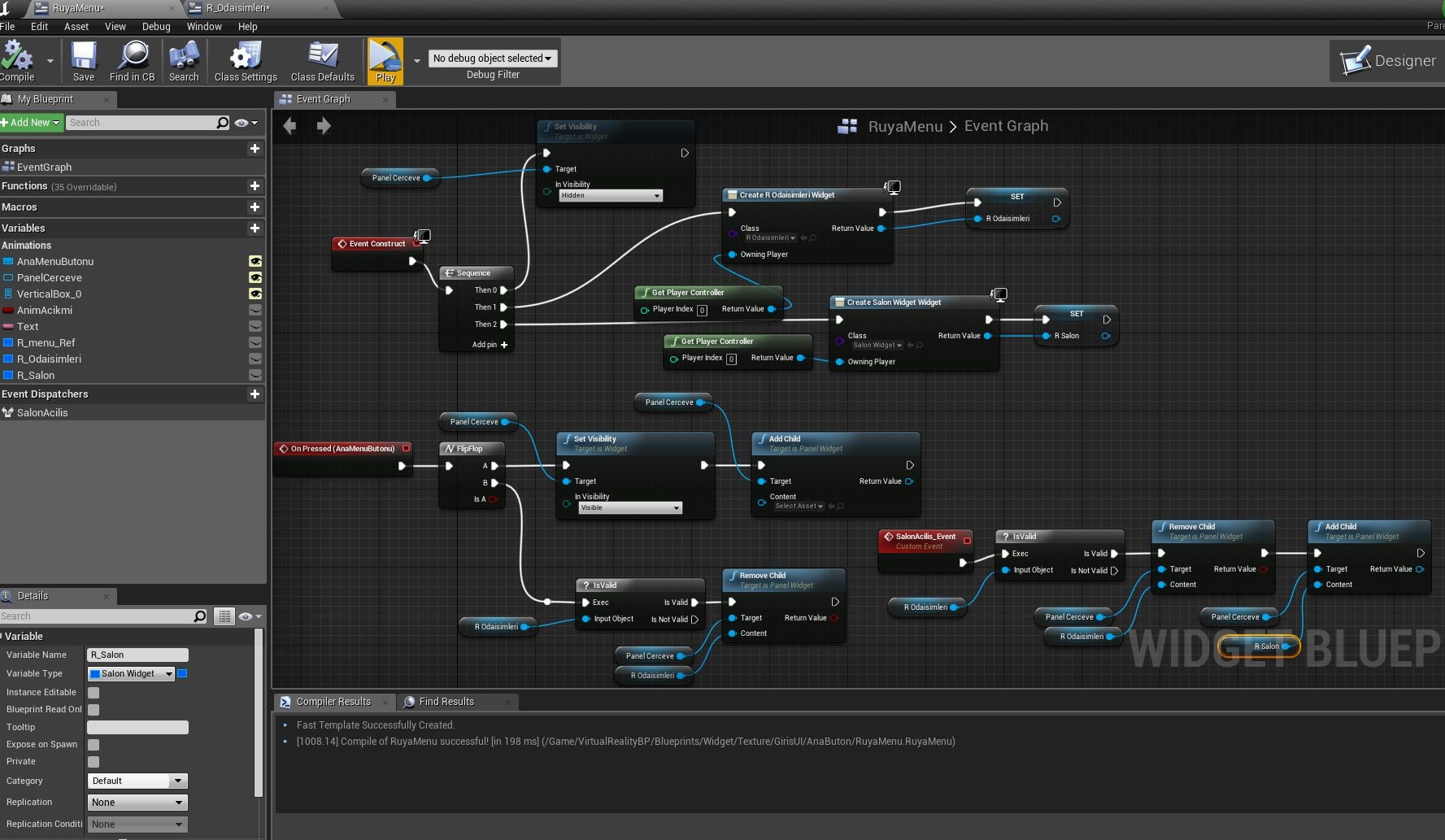Open the debug object filter dropdown
Image resolution: width=1445 pixels, height=840 pixels.
(x=492, y=59)
